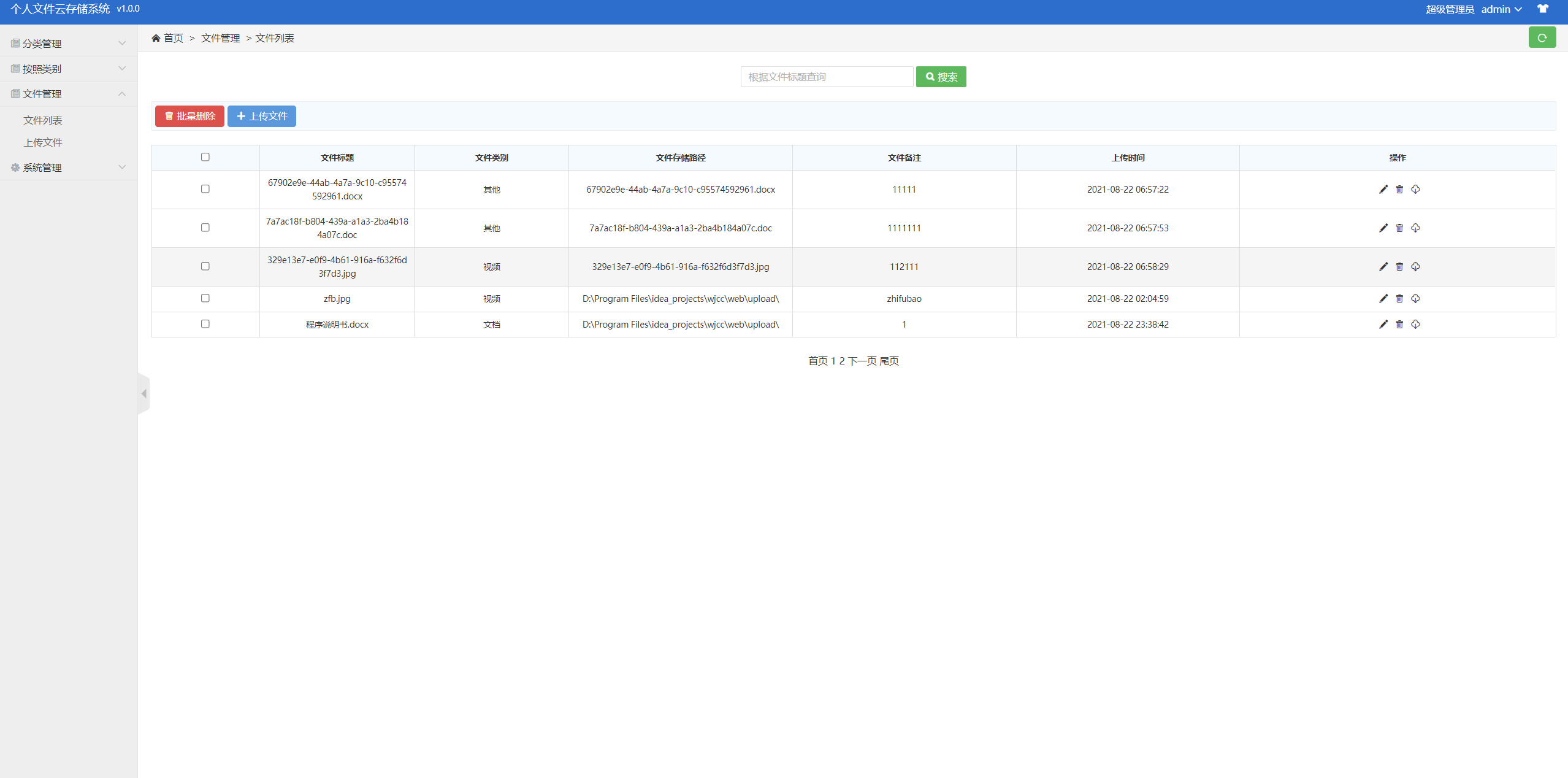Click the 文件标题 column header

coord(337,158)
